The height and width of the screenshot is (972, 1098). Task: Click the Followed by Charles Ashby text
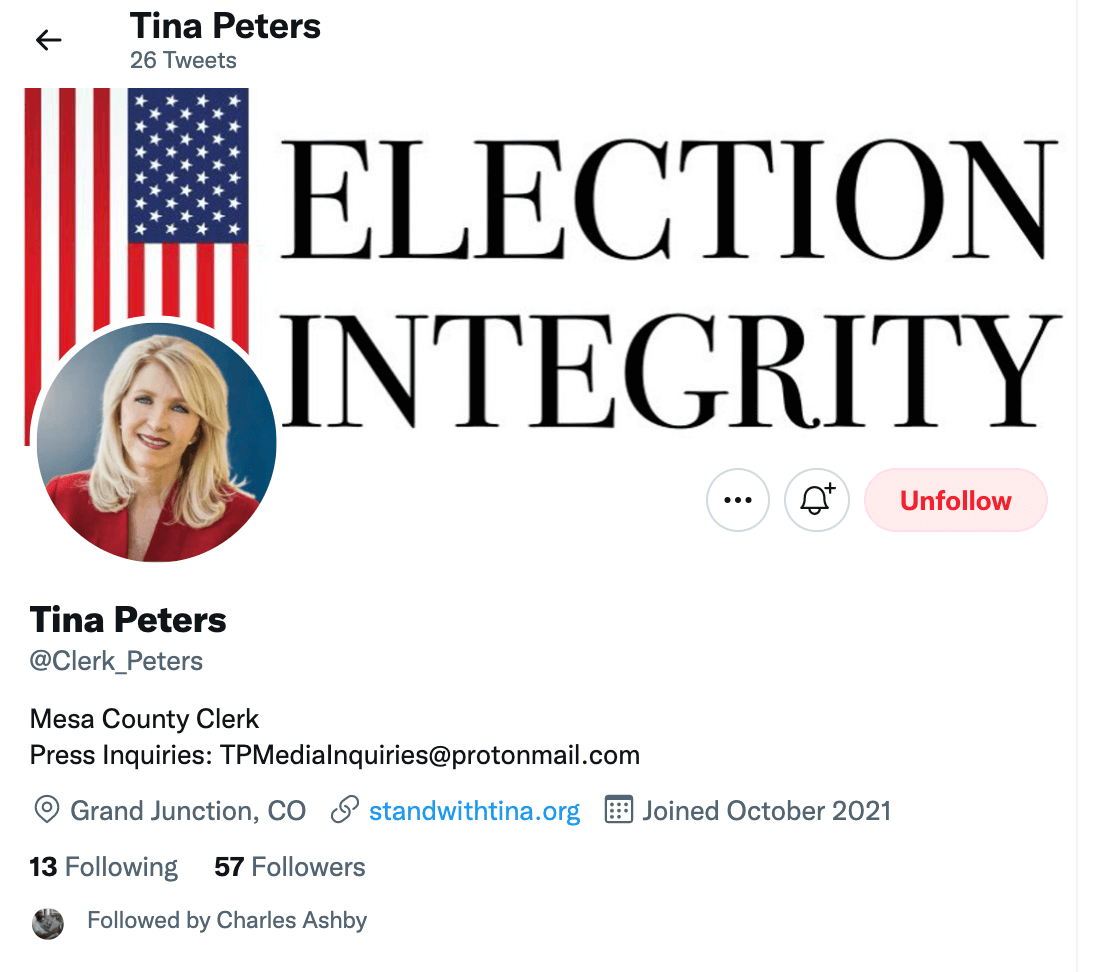coord(227,920)
